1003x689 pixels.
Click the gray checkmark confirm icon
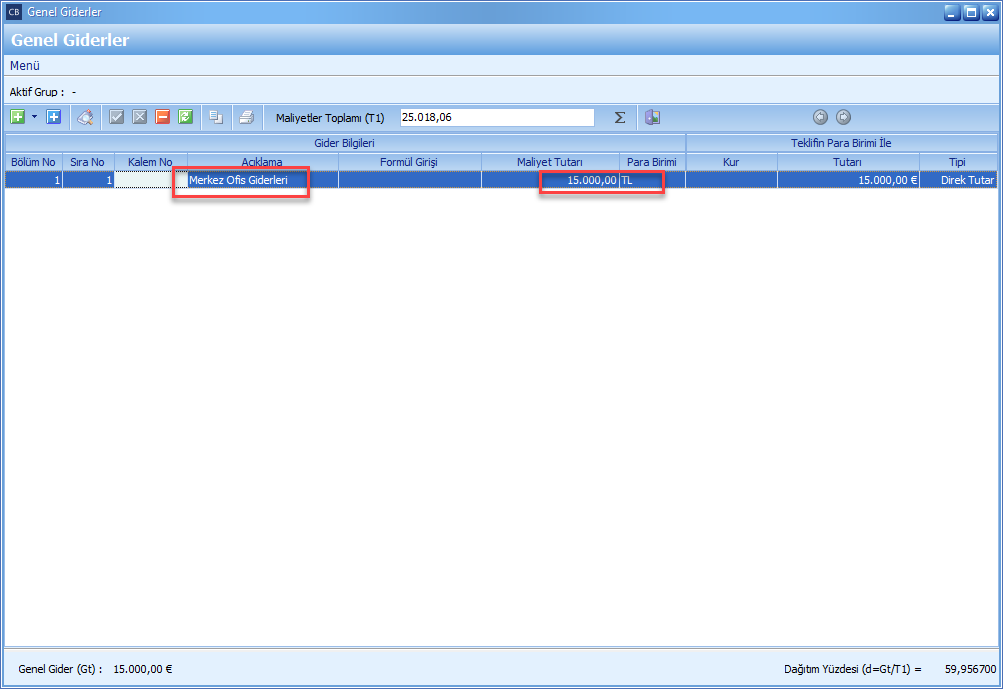pyautogui.click(x=117, y=117)
